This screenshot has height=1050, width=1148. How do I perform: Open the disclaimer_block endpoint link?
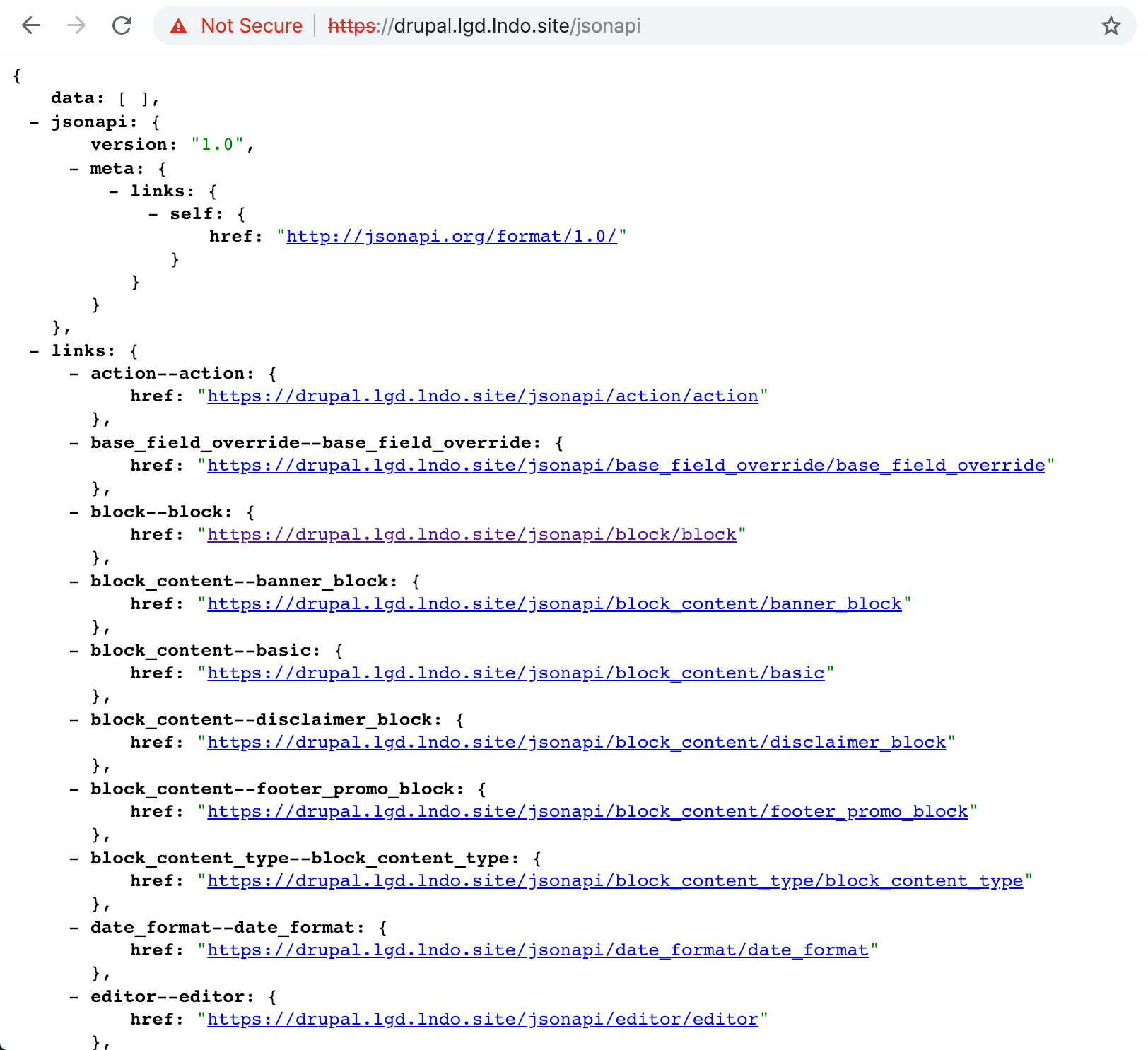575,742
